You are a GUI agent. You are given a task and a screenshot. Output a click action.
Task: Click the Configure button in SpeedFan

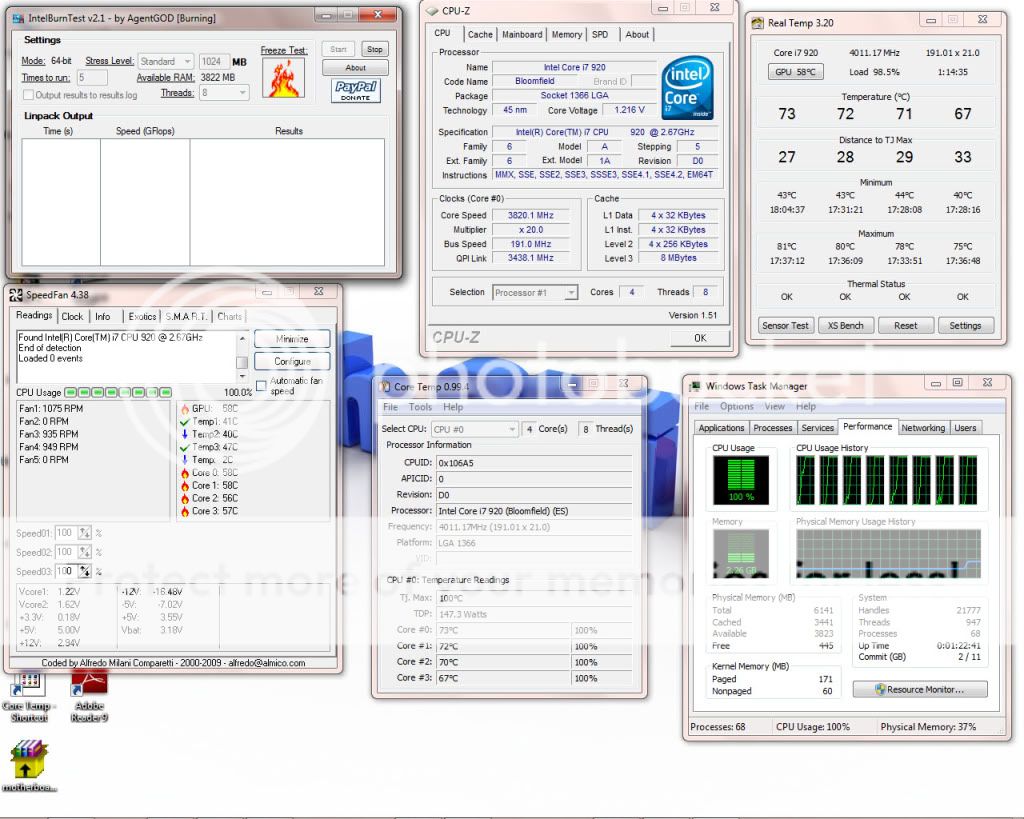point(292,361)
